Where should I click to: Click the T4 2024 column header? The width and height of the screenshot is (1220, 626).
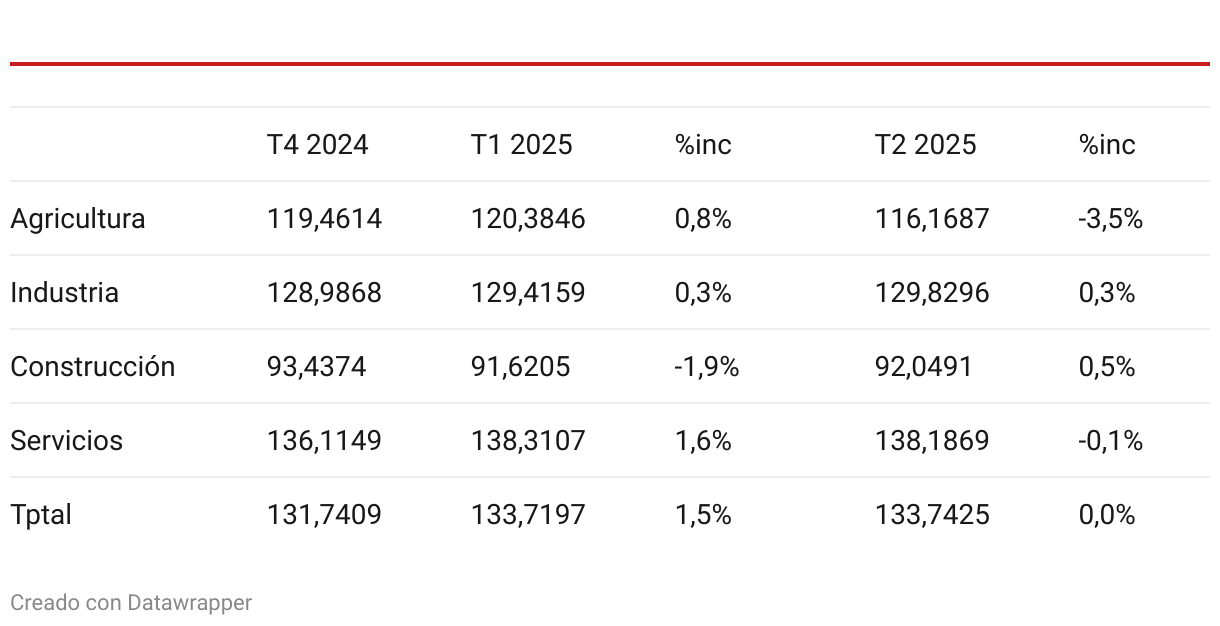(x=317, y=145)
